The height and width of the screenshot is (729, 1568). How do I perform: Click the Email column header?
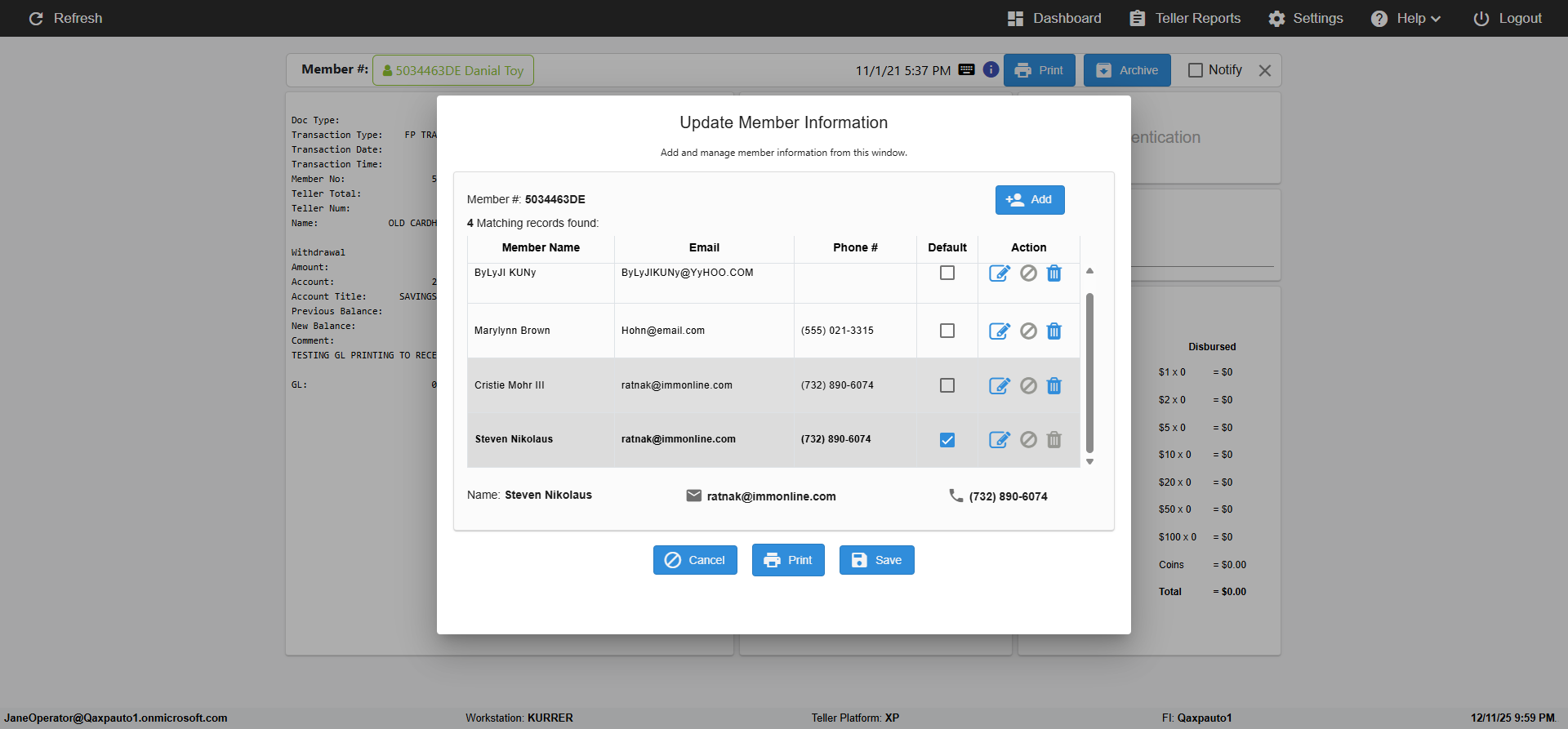pyautogui.click(x=704, y=247)
